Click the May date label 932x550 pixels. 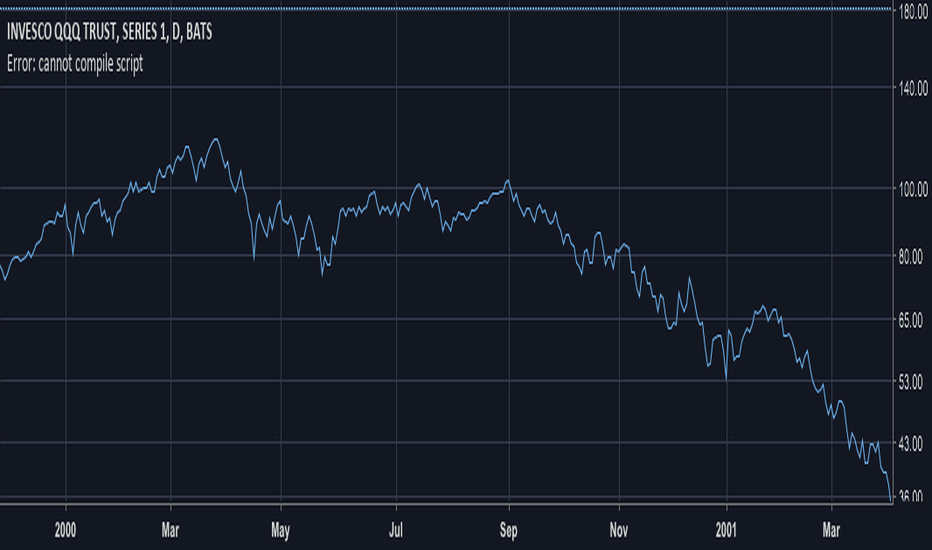pyautogui.click(x=280, y=530)
